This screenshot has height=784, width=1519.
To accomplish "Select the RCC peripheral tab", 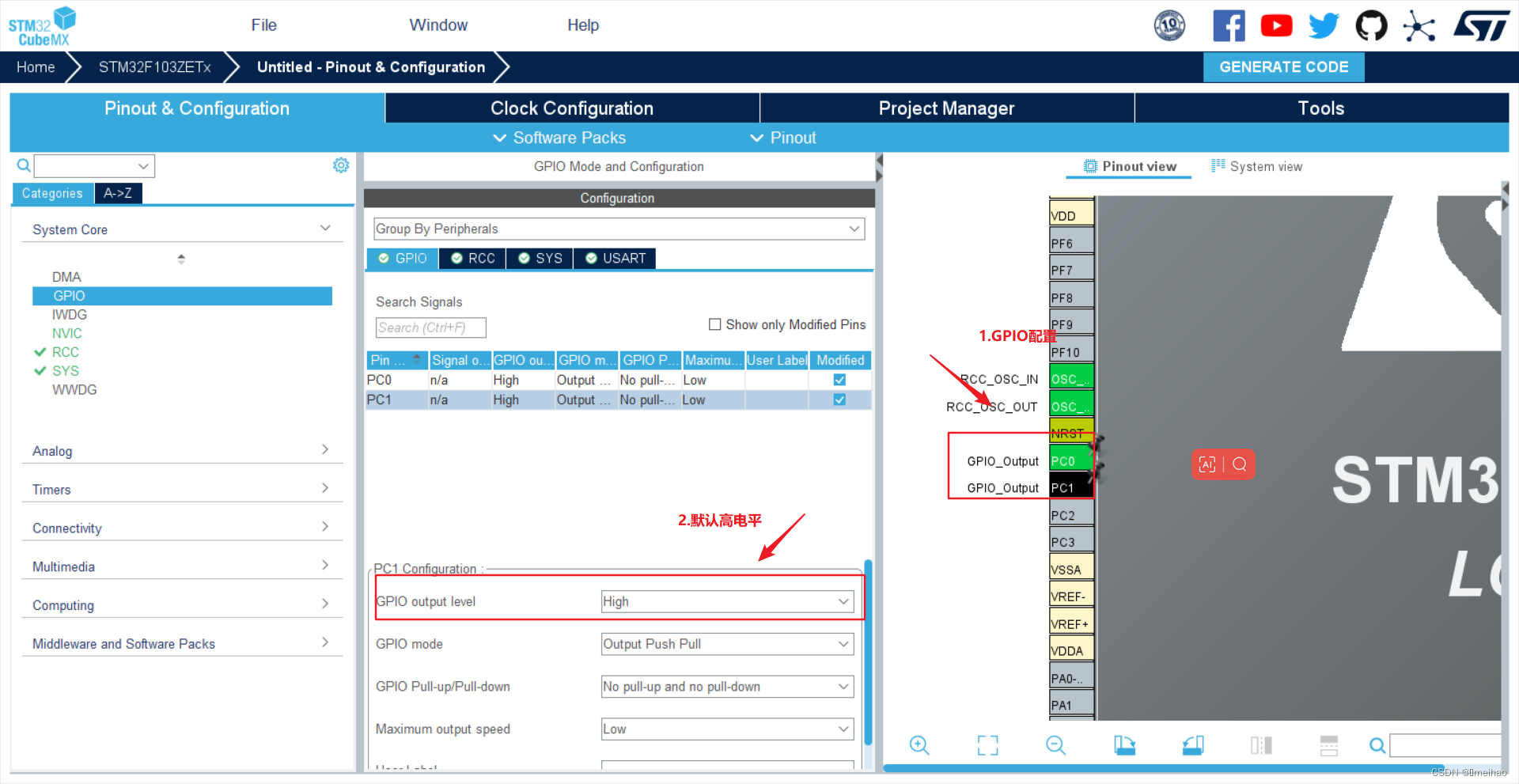I will 473,259.
